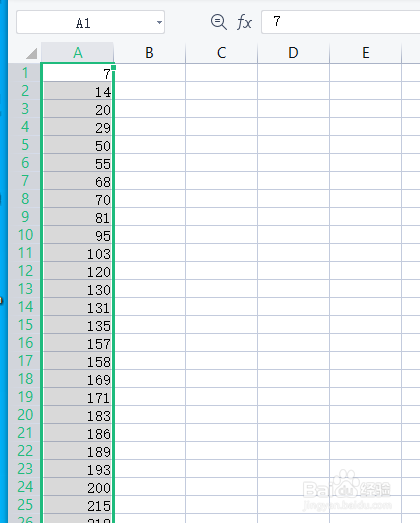Select row 18 header
The image size is (420, 523).
pos(25,379)
